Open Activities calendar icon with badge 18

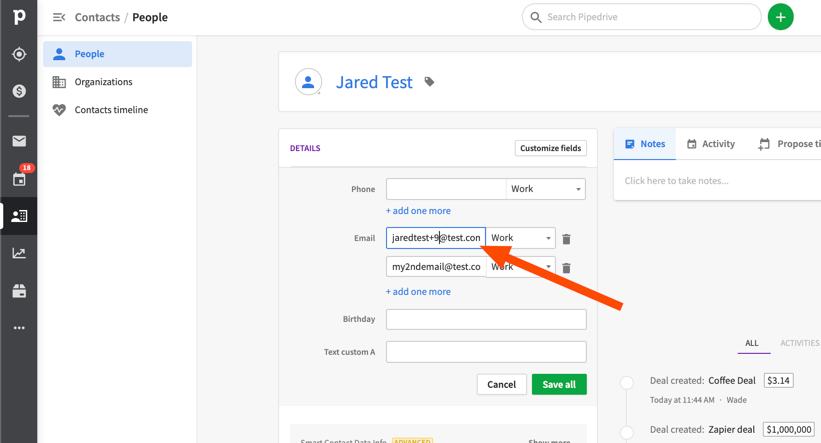click(x=19, y=179)
